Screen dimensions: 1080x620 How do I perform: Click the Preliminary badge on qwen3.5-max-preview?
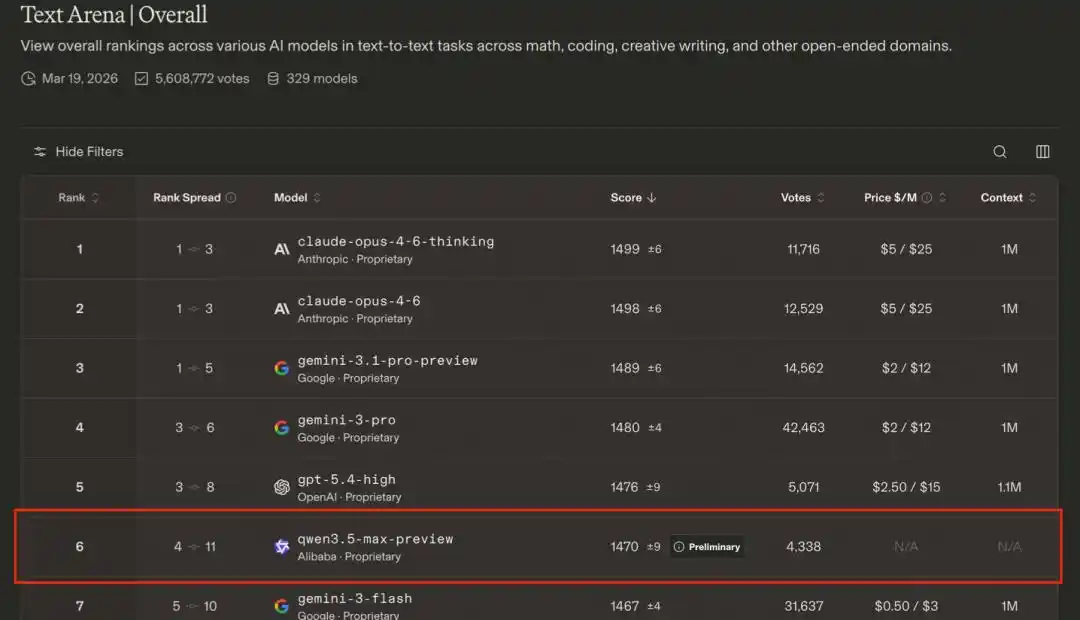(x=707, y=547)
